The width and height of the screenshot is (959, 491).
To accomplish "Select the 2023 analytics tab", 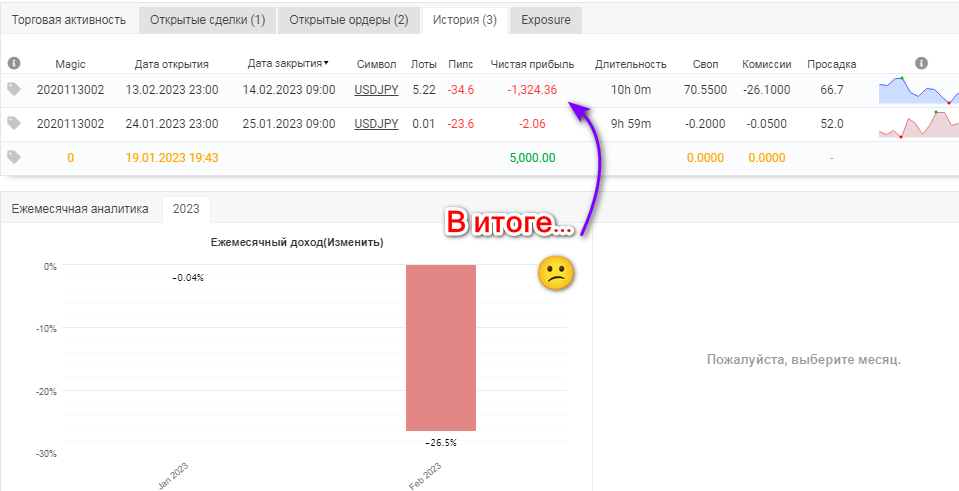I will [186, 209].
